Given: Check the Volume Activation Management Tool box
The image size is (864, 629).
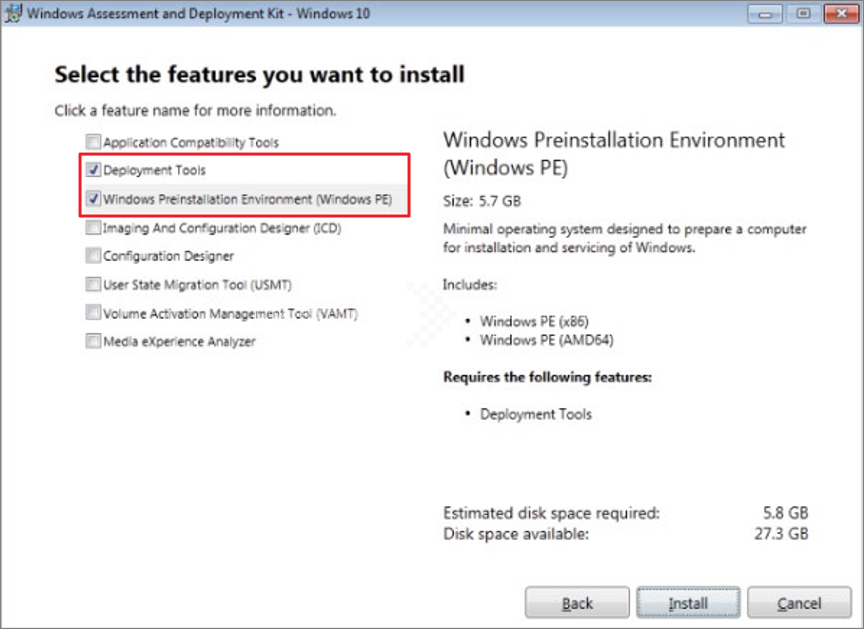Looking at the screenshot, I should click(x=94, y=313).
